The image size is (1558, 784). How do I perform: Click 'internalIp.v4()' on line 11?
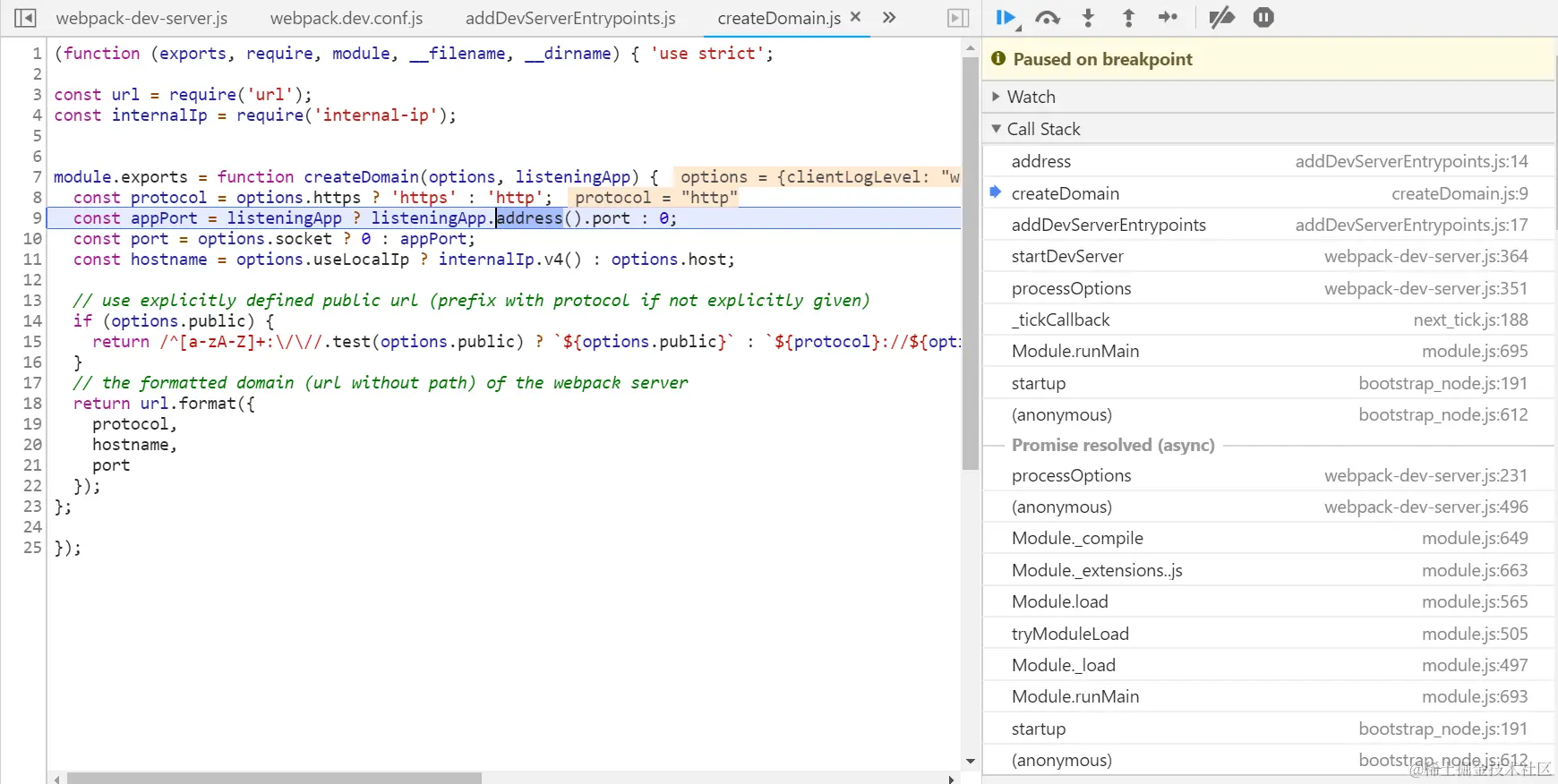point(509,259)
